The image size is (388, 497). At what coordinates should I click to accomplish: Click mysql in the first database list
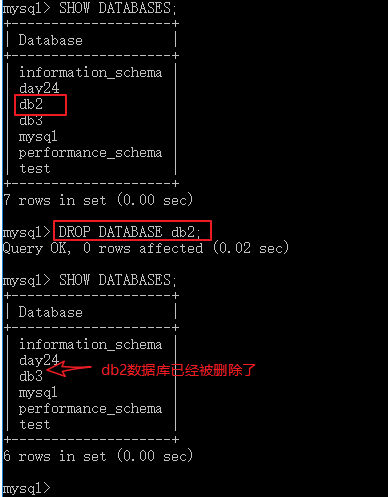click(x=38, y=137)
